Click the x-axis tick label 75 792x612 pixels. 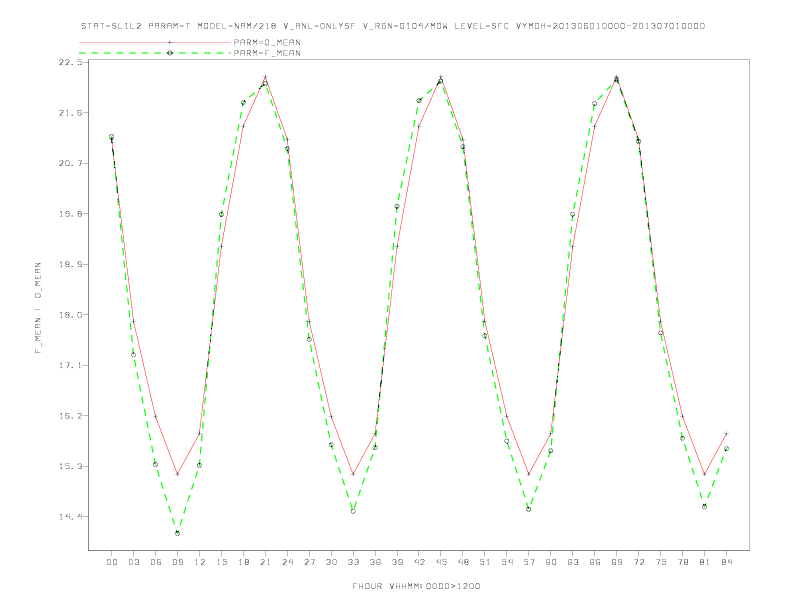click(661, 562)
